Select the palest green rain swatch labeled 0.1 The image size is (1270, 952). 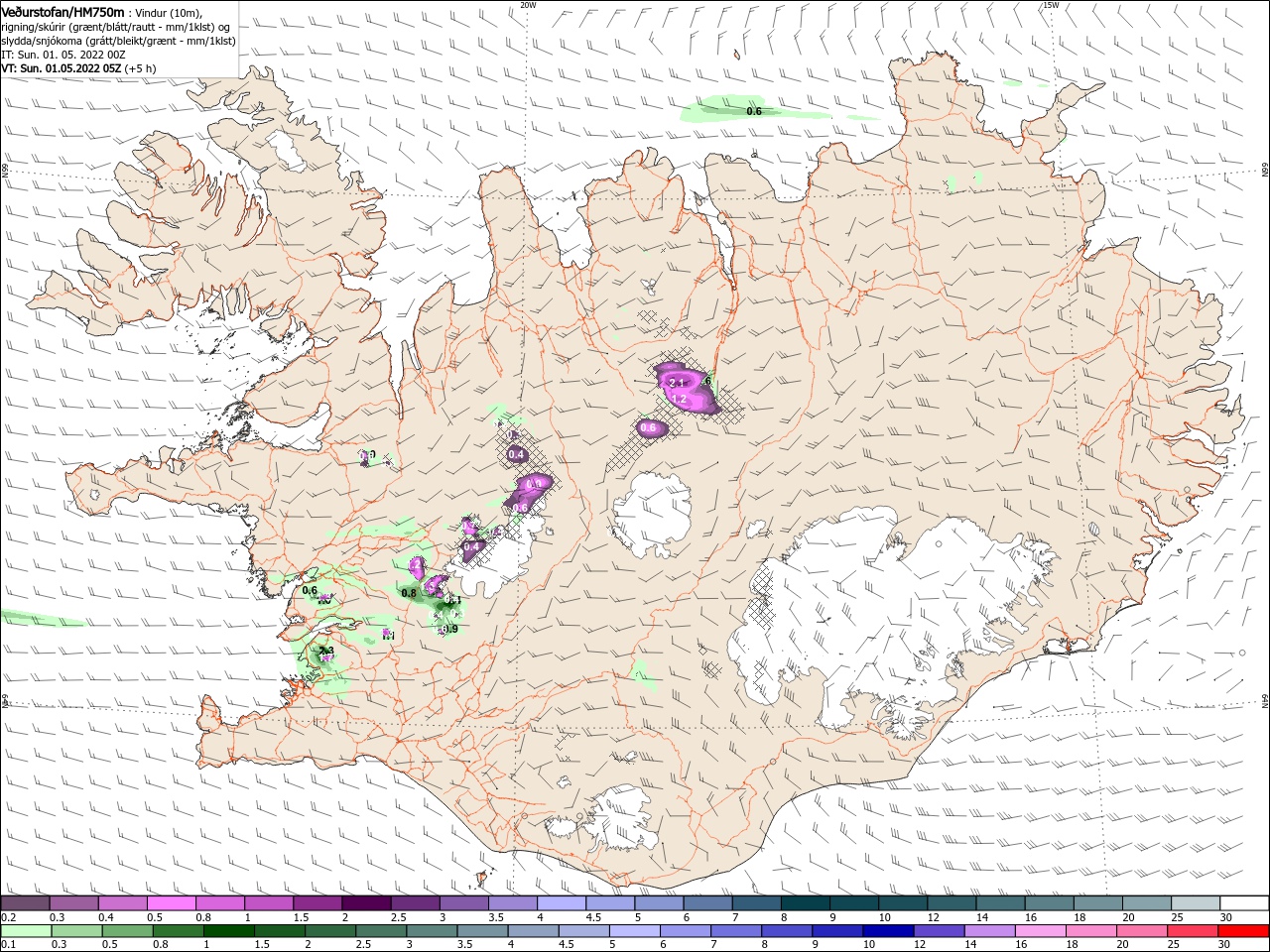(26, 931)
